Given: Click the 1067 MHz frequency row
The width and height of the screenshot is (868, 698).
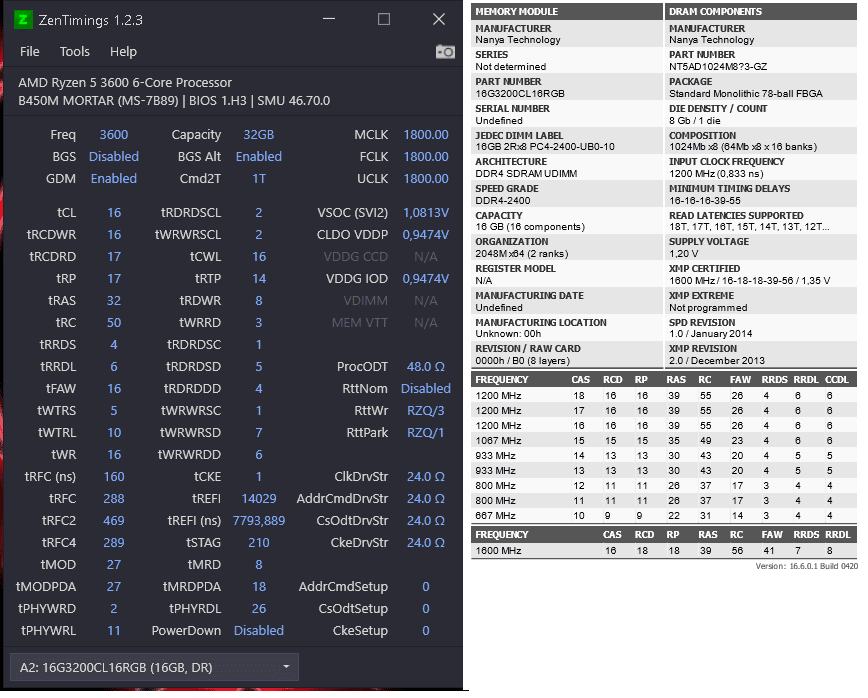Looking at the screenshot, I should (x=664, y=441).
